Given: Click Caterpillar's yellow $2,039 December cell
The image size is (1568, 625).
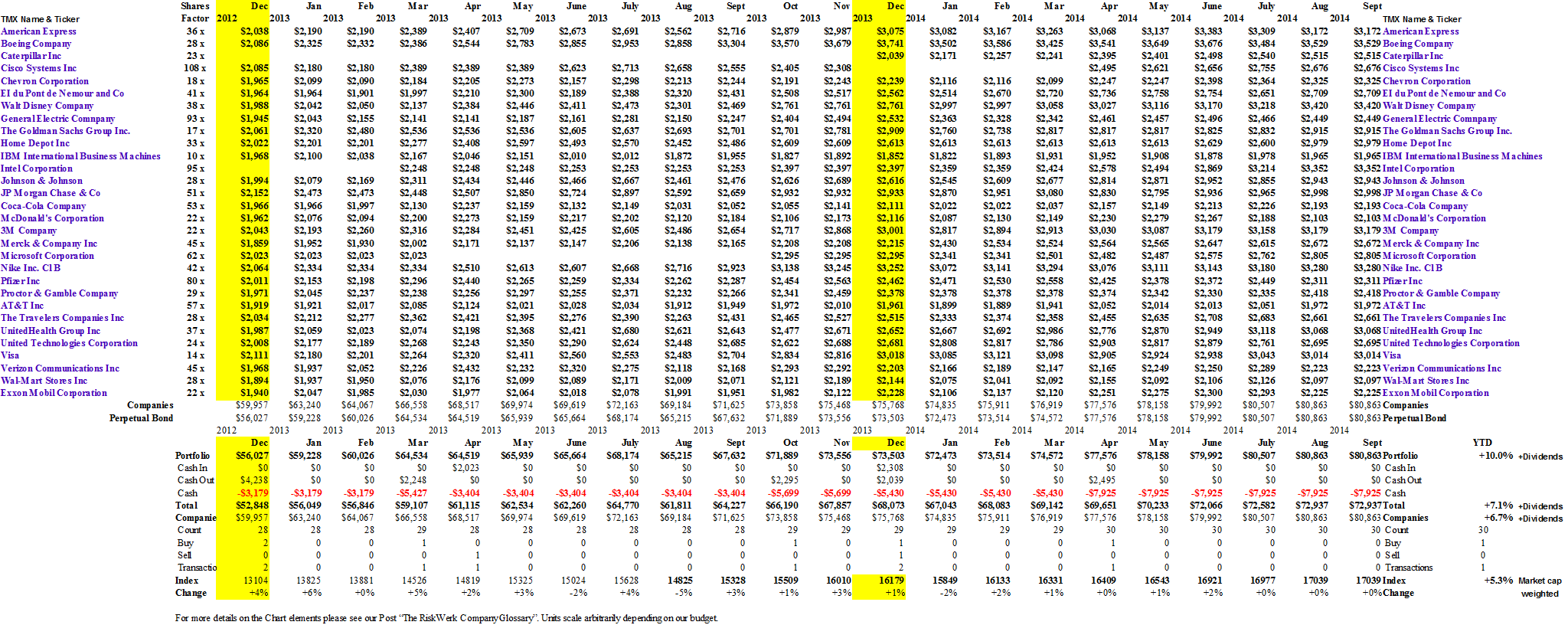Looking at the screenshot, I should 890,56.
